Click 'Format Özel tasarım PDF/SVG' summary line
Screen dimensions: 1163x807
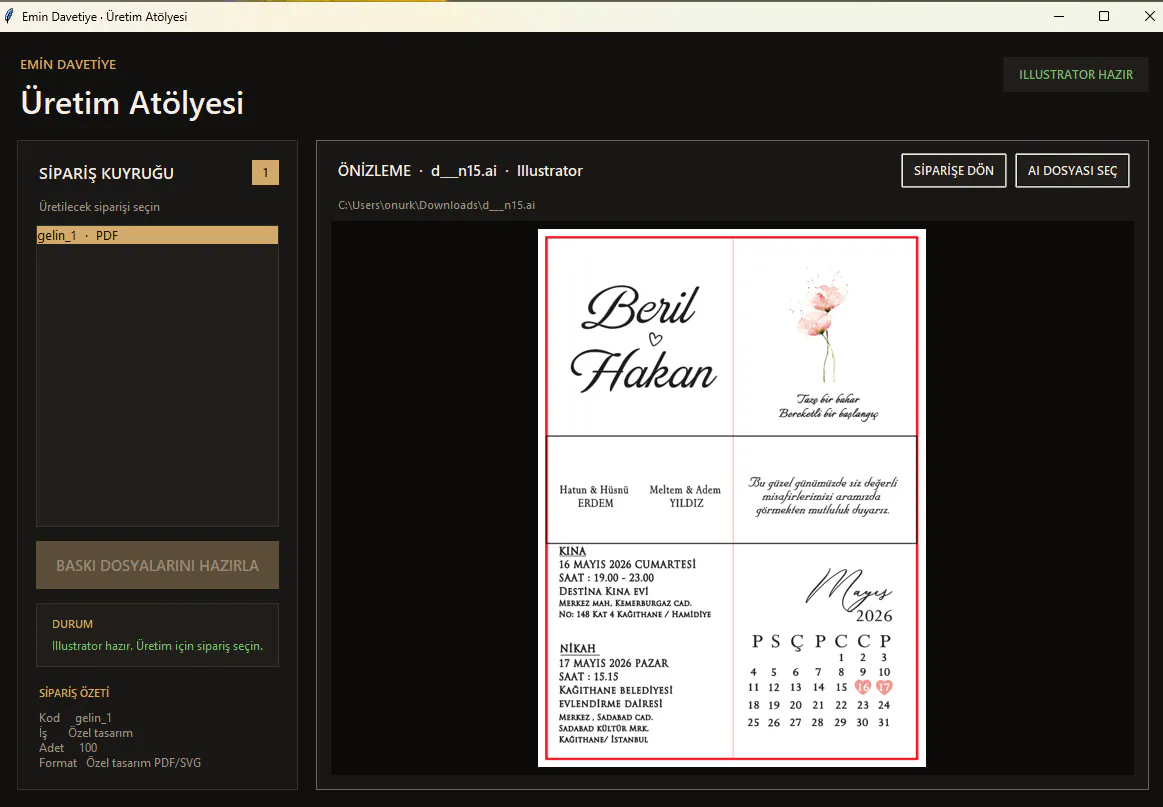tap(119, 762)
